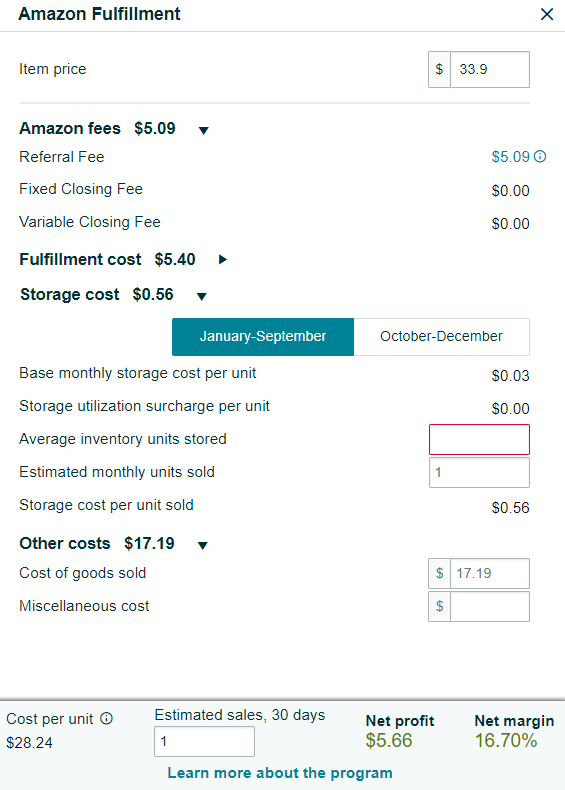565x790 pixels.
Task: Click the Average inventory units stored field
Action: (479, 439)
